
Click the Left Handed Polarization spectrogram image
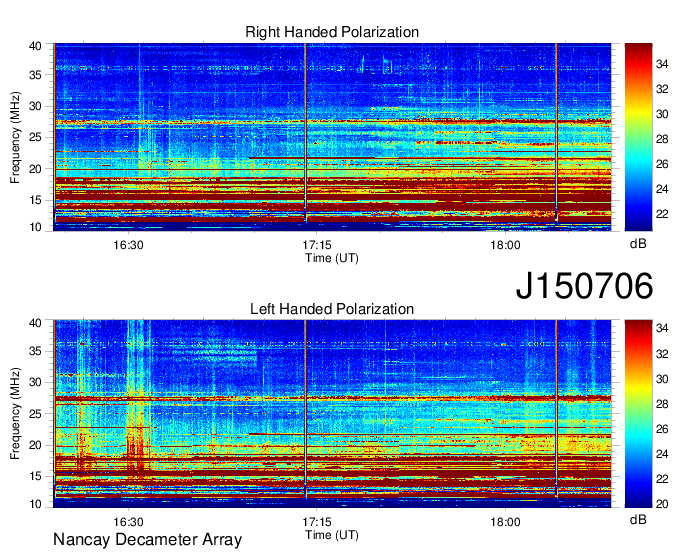tap(332, 414)
